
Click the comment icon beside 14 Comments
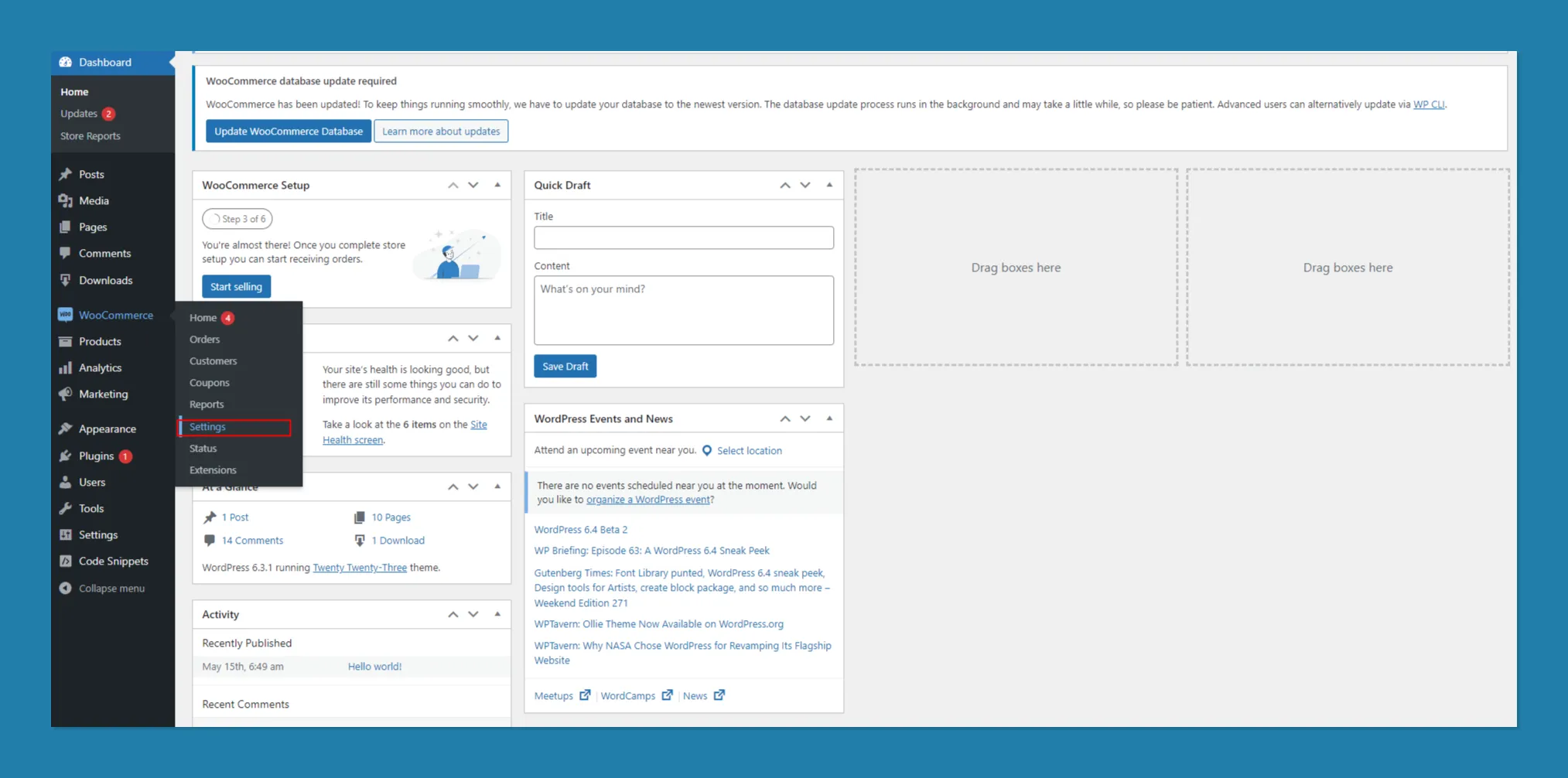[210, 541]
